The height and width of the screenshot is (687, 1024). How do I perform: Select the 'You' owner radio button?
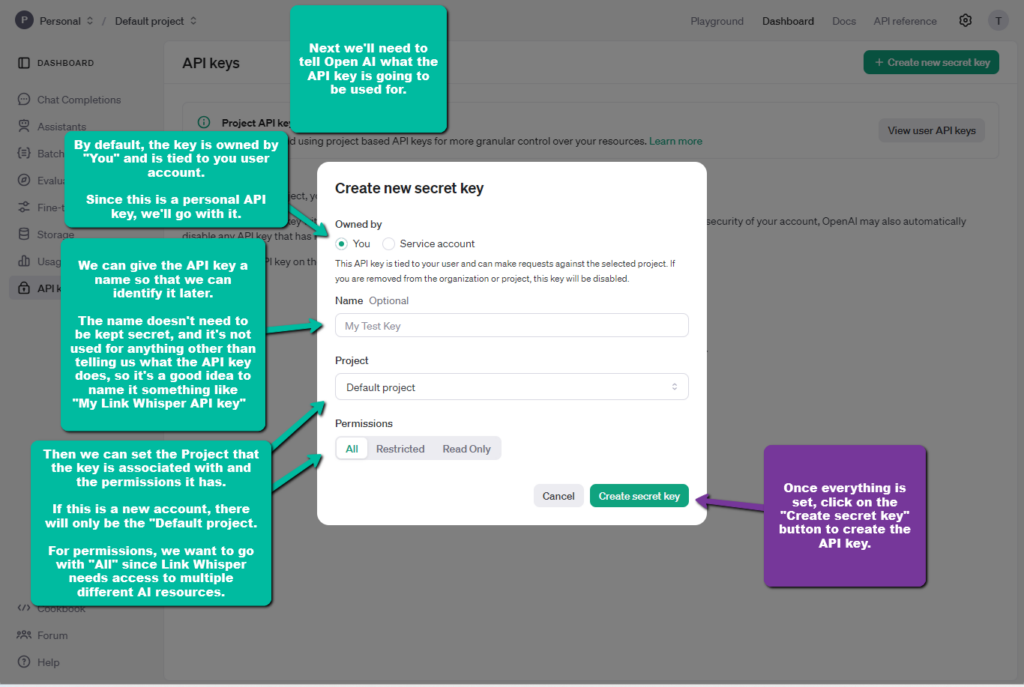(x=342, y=244)
